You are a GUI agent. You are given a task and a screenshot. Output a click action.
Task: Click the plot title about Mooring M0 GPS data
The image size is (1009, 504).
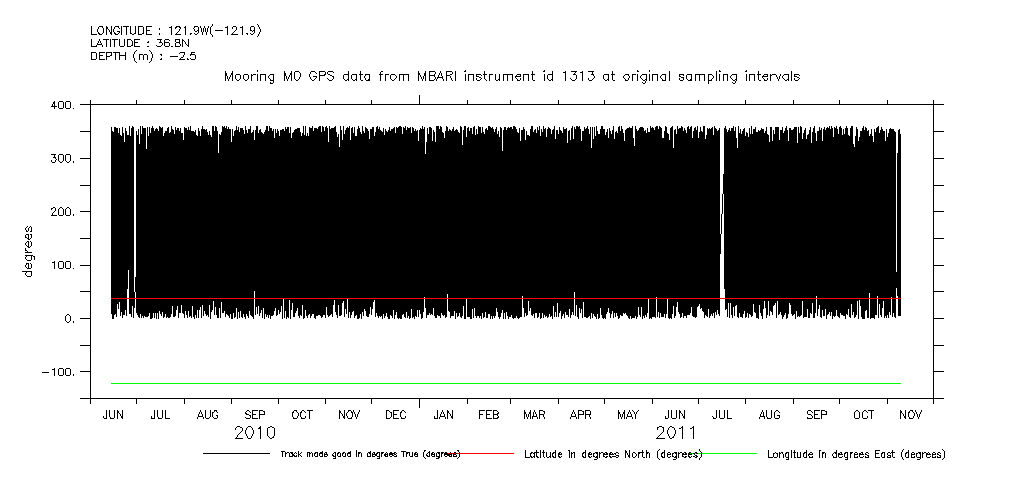(x=511, y=76)
